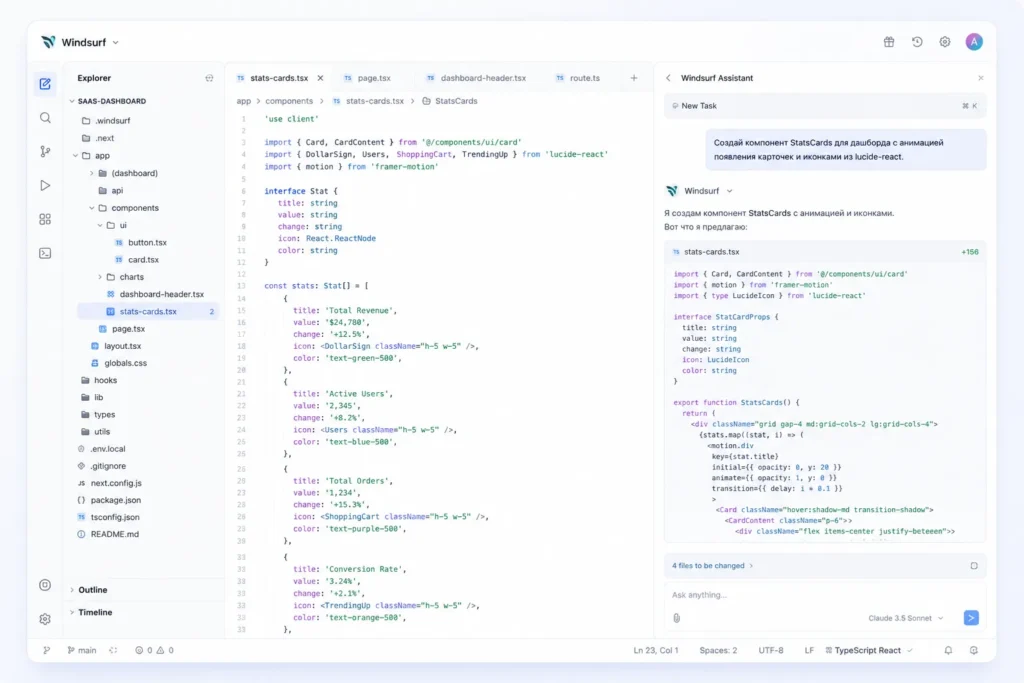The width and height of the screenshot is (1024, 683).
Task: Click the main branch indicator
Action: click(x=82, y=650)
